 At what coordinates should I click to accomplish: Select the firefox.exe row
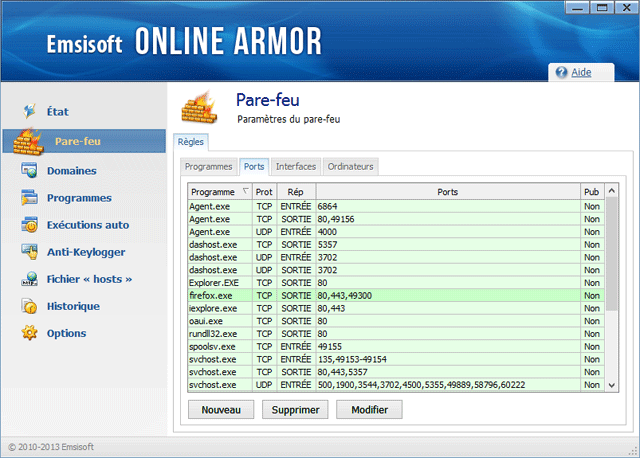(x=396, y=296)
